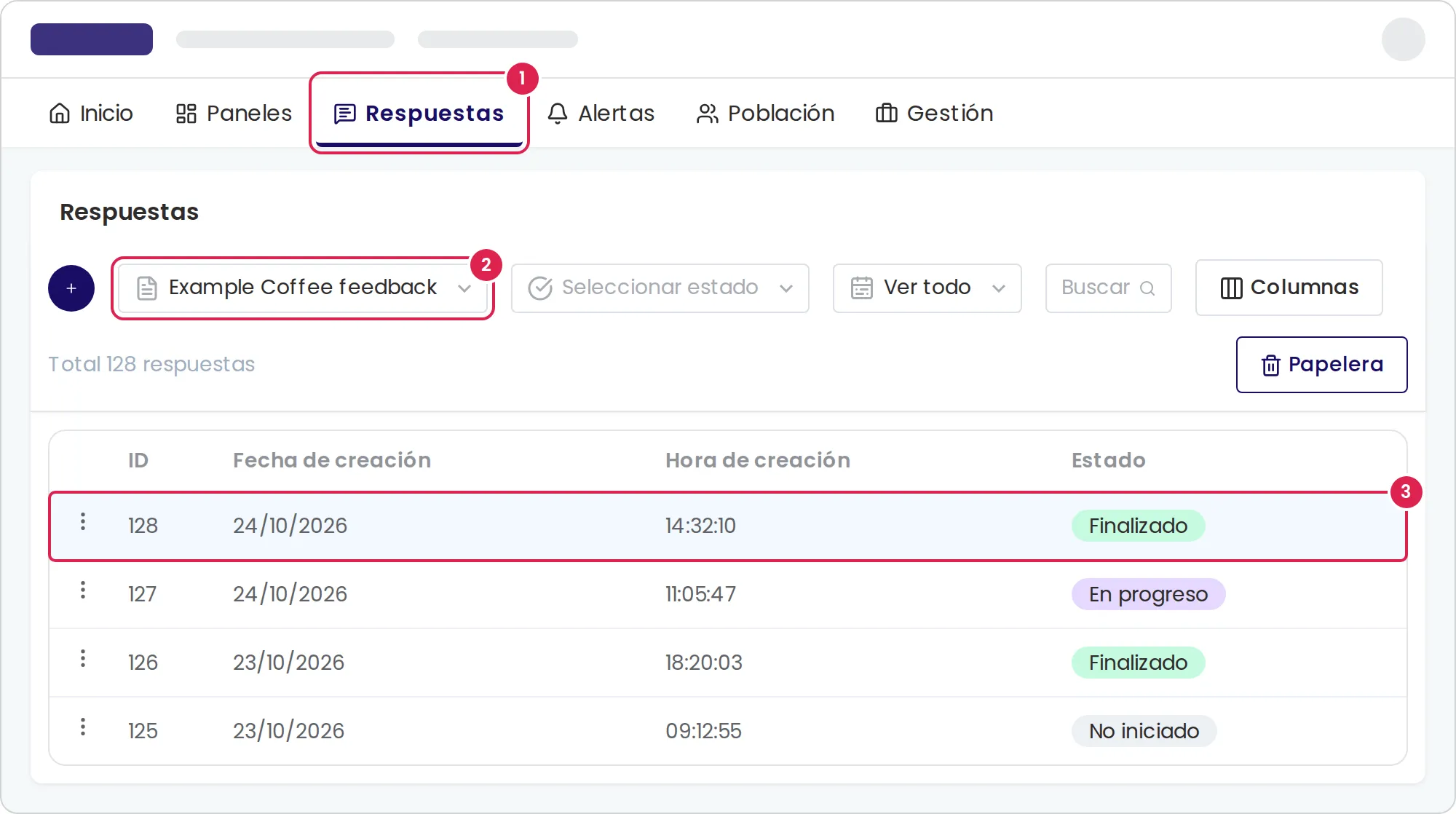Screen dimensions: 1456x814
Task: Expand the Example Coffee feedback dropdown
Action: [x=303, y=288]
